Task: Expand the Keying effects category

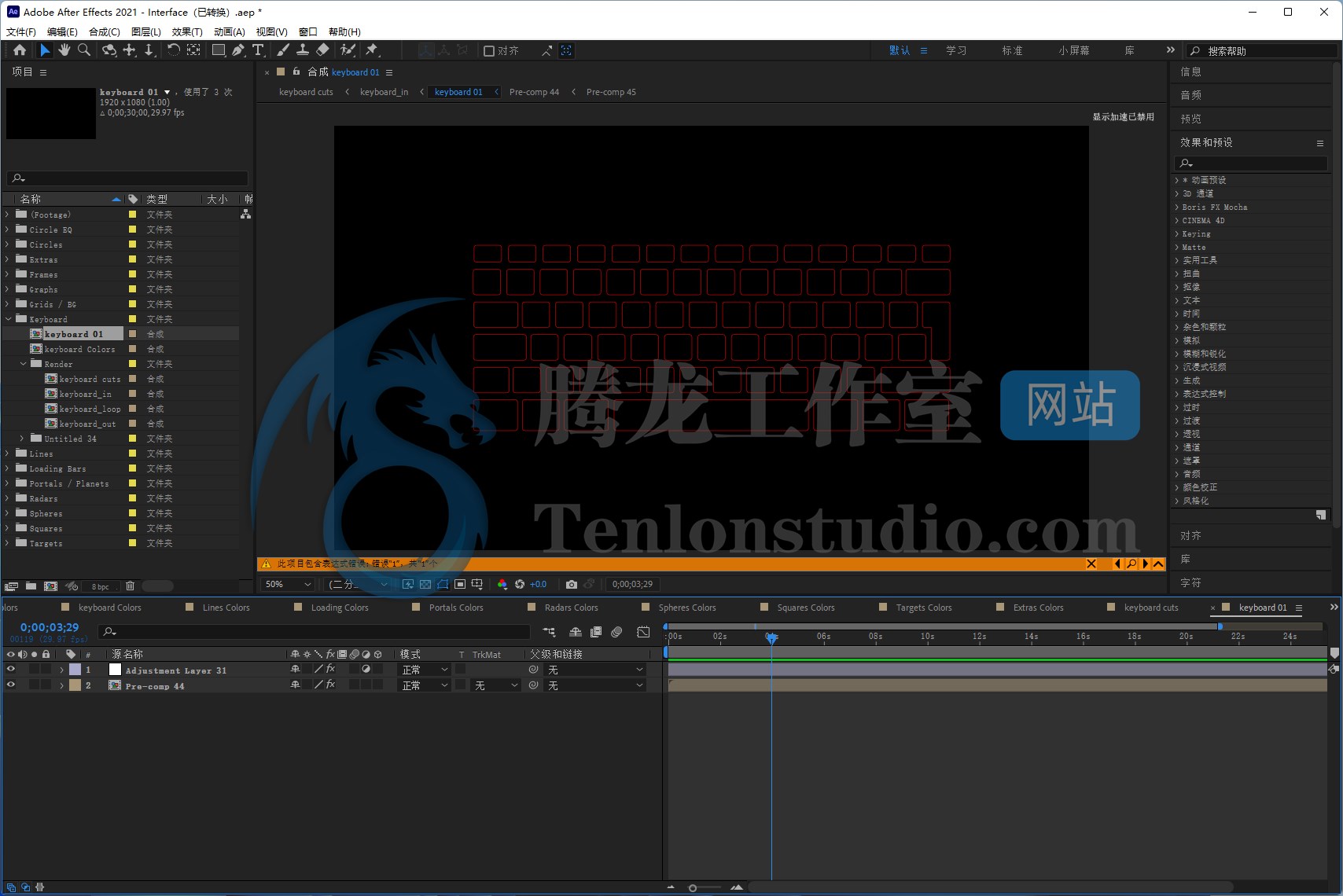Action: click(1177, 234)
